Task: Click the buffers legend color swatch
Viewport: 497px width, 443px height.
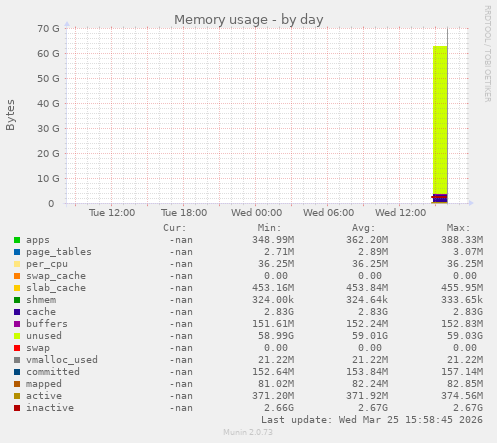Action: pyautogui.click(x=17, y=324)
